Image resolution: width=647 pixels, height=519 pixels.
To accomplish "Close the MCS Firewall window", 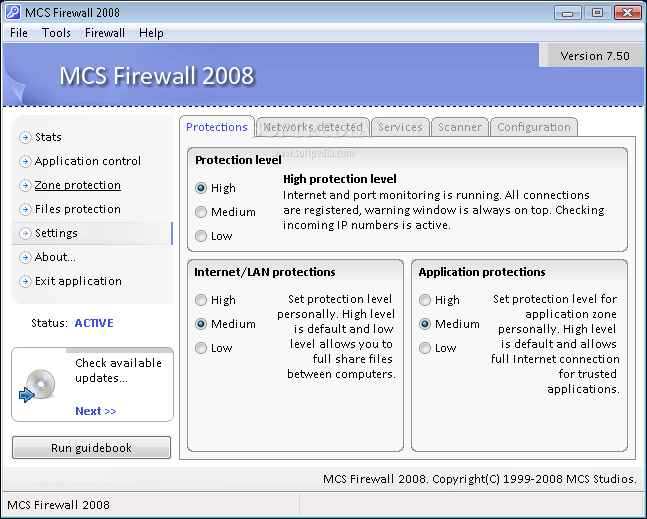I will point(627,13).
